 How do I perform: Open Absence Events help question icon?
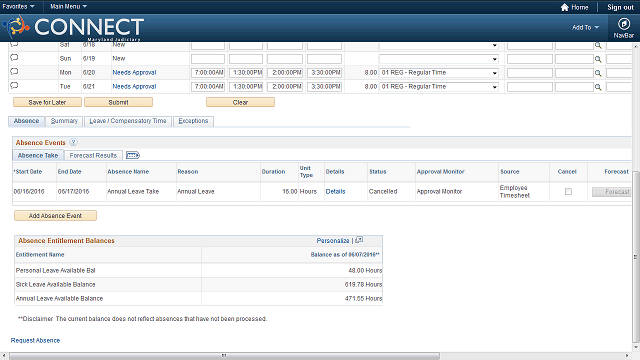[73, 142]
